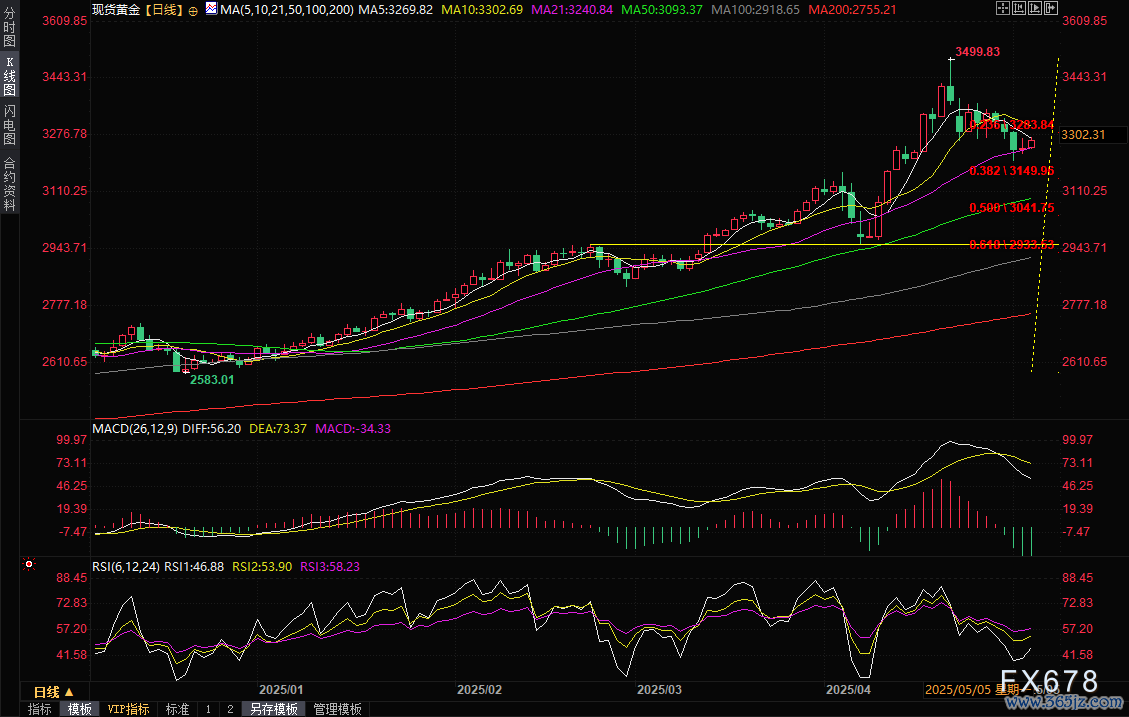Click the 2025/05/05 date marker on timeline
Viewport: 1129px width, 717px height.
click(958, 690)
